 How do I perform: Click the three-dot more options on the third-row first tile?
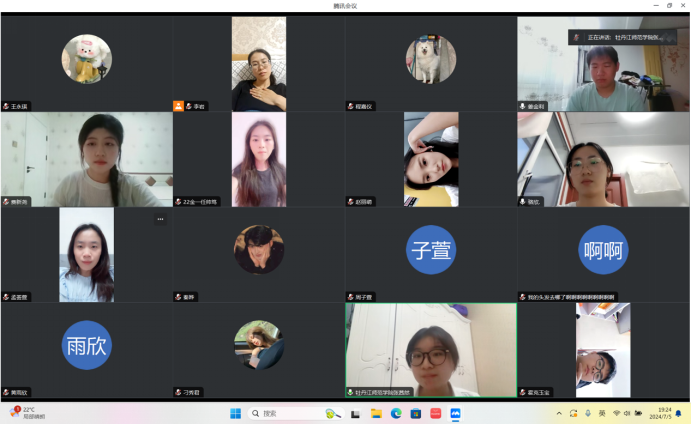point(160,219)
